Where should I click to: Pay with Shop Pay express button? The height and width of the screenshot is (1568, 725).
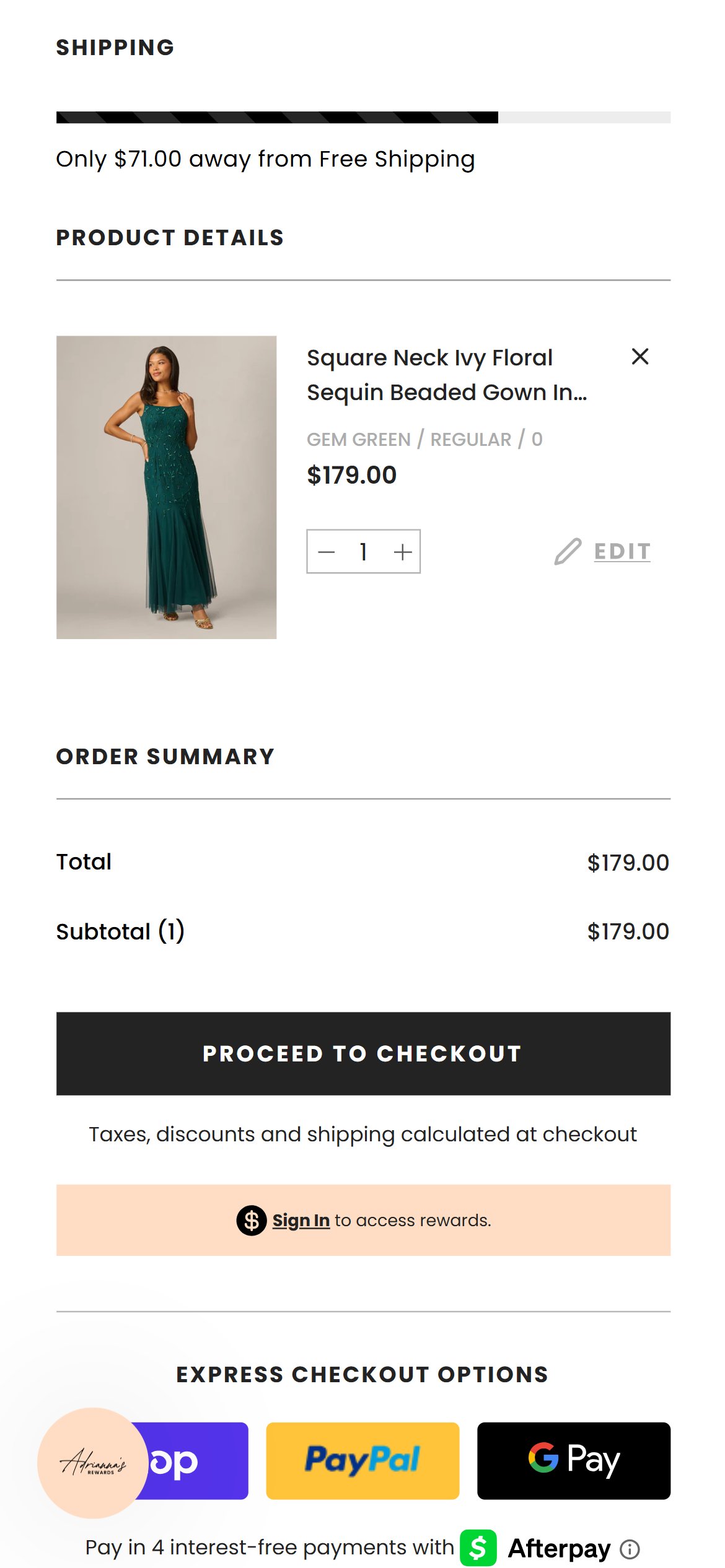click(x=192, y=1460)
